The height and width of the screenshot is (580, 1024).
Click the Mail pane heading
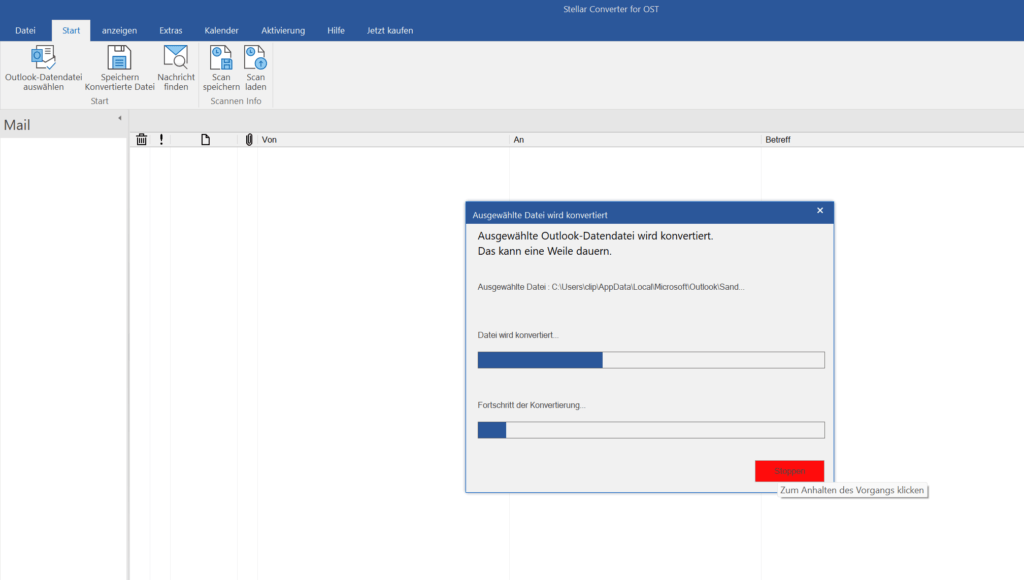click(x=17, y=125)
